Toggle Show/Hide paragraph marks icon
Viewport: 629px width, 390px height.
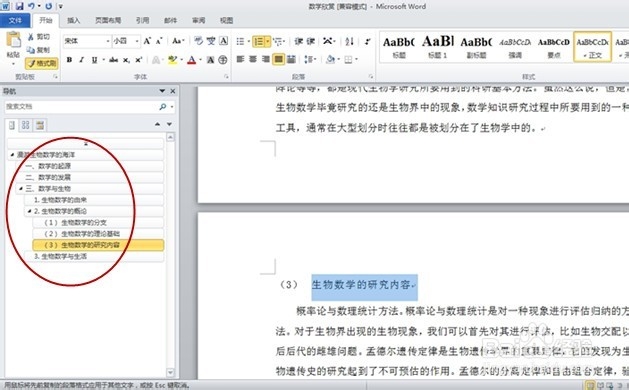[367, 41]
